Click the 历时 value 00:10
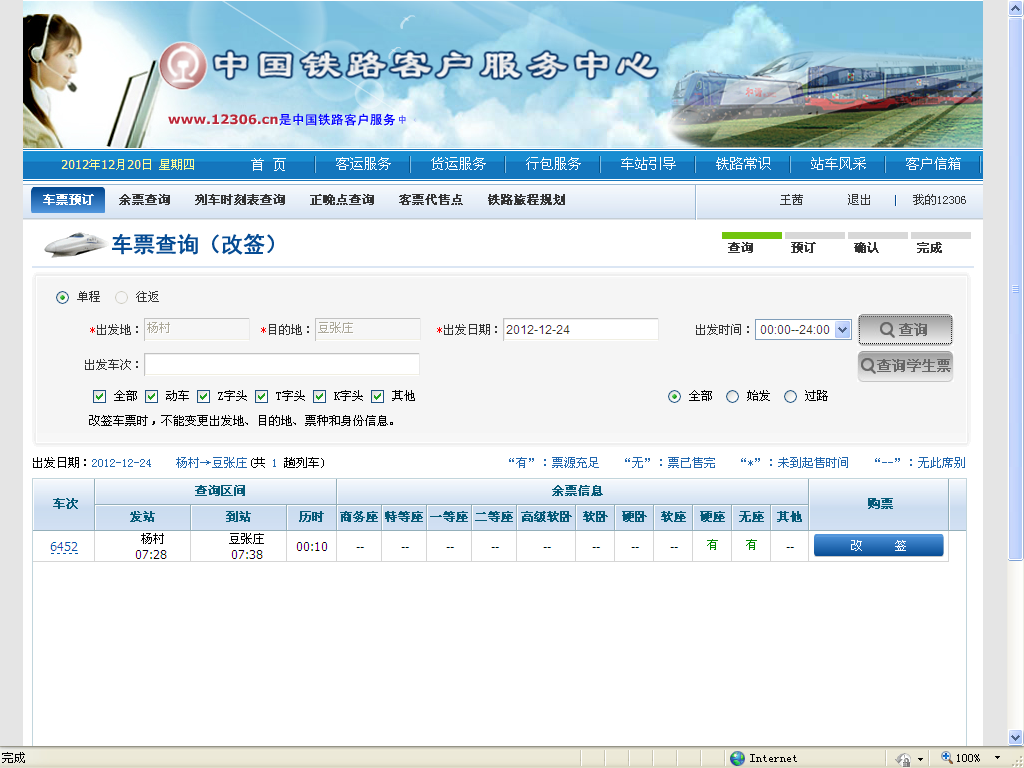Viewport: 1024px width, 768px height. click(x=312, y=547)
